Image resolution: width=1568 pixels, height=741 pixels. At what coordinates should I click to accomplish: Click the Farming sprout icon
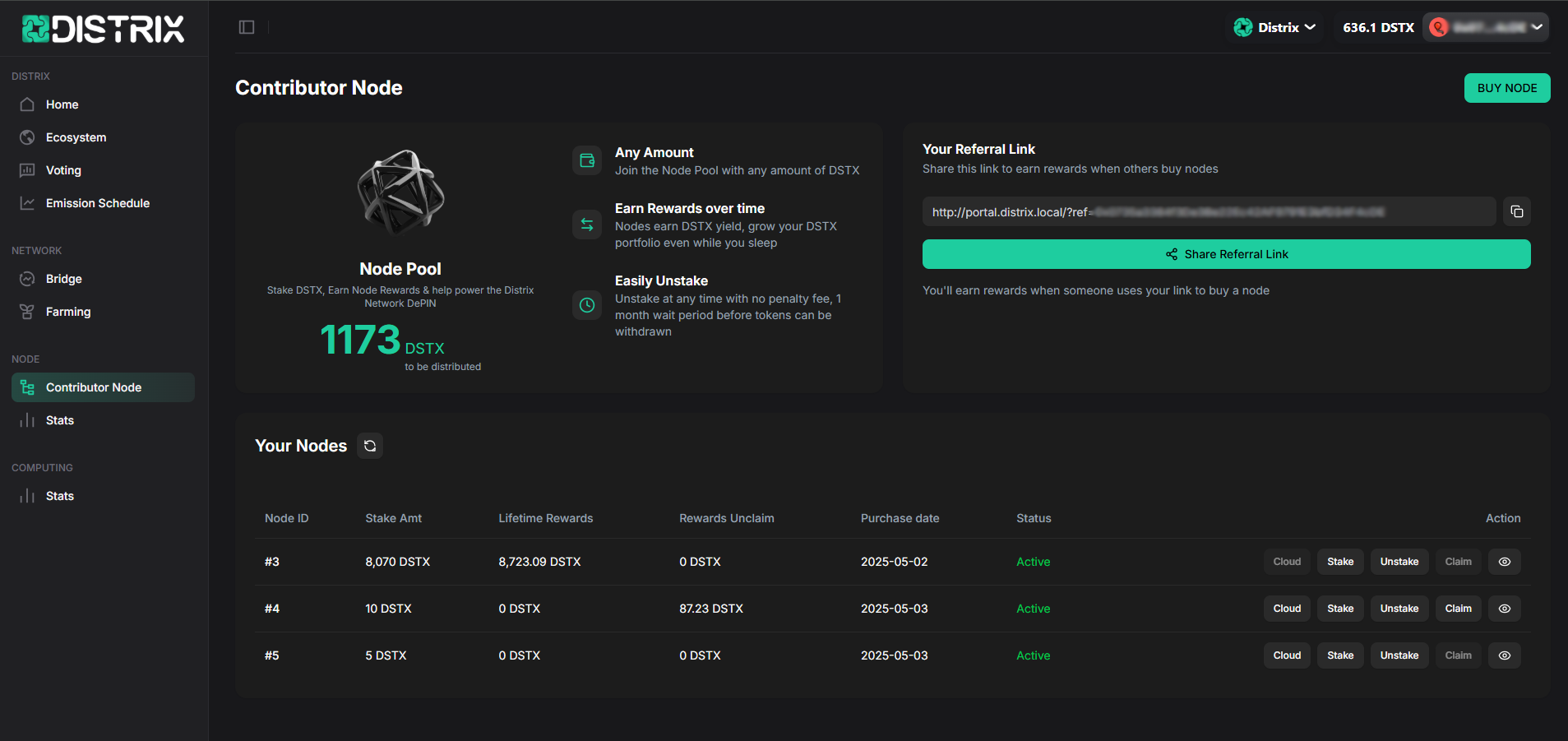pos(27,312)
